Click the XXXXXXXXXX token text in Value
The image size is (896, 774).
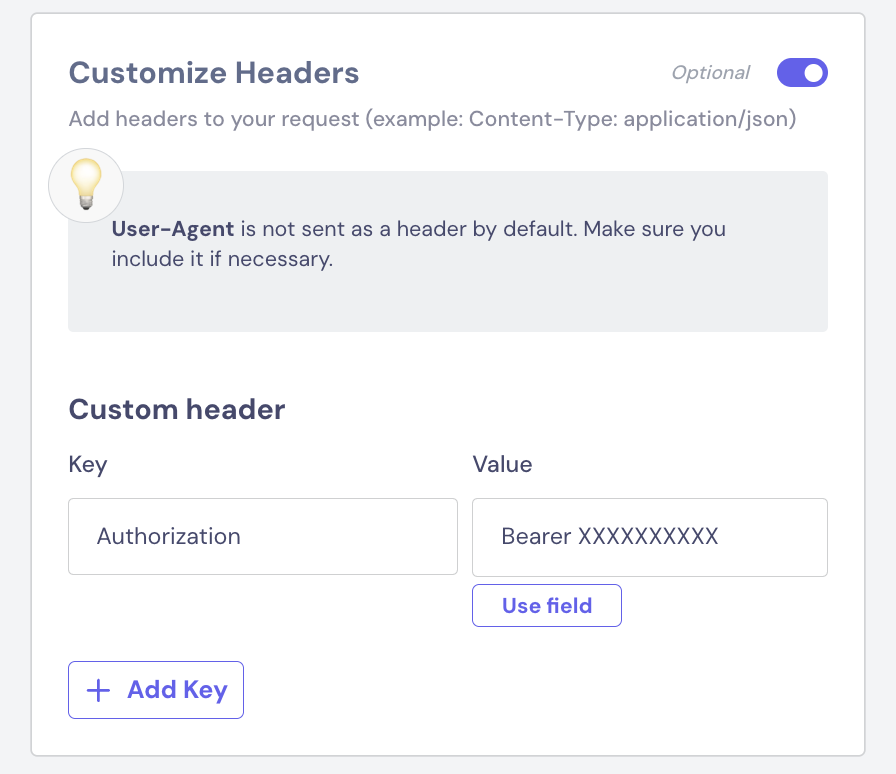[648, 536]
